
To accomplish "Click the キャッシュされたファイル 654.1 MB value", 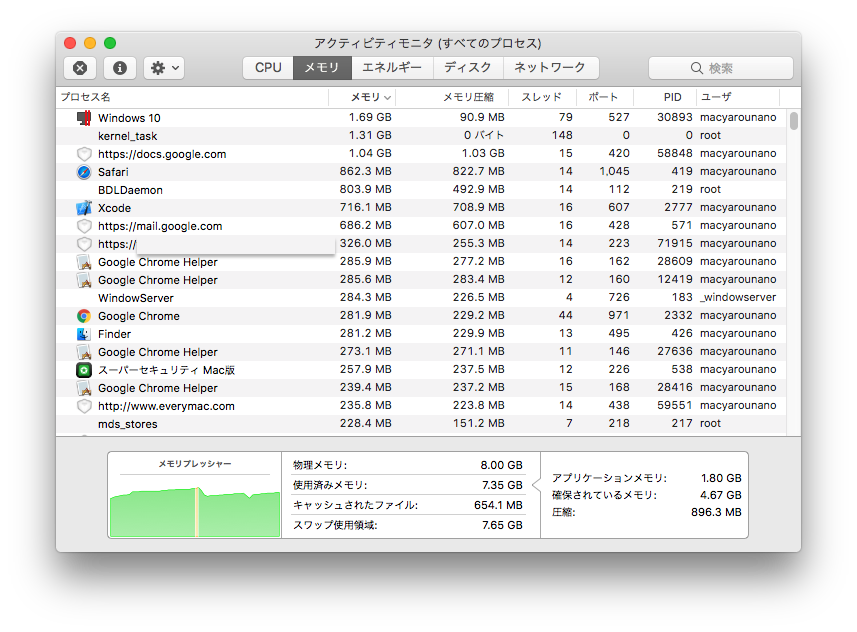I will (x=498, y=505).
